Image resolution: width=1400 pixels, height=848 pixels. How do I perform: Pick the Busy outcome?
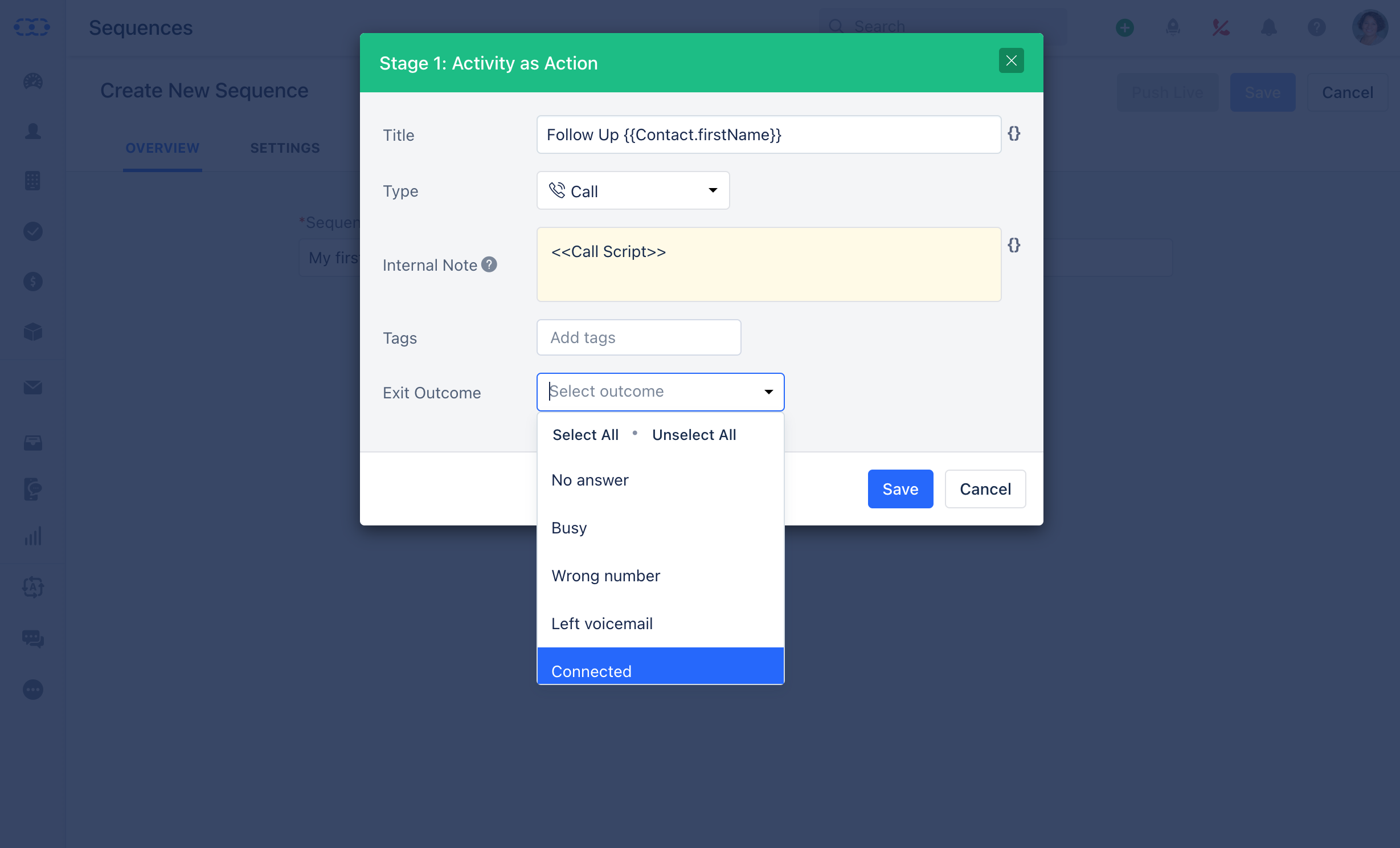[x=660, y=528]
